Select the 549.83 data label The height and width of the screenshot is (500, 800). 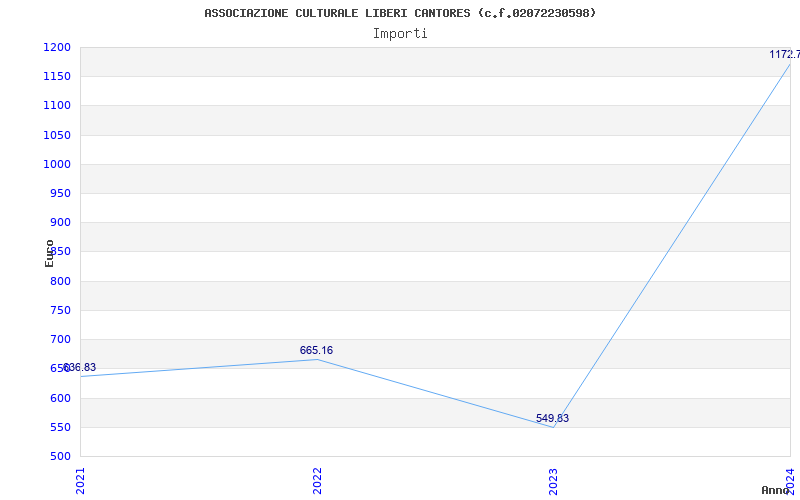553,418
